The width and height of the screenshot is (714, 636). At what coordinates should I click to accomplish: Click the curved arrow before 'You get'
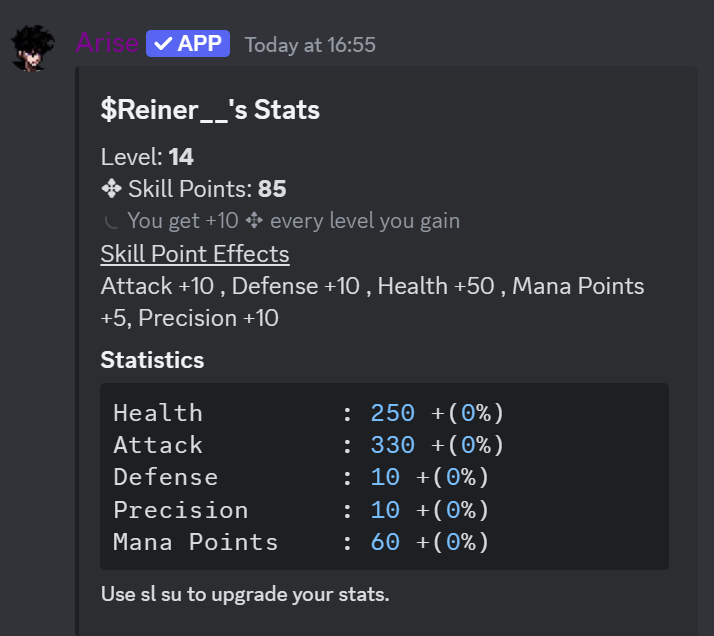pyautogui.click(x=112, y=221)
